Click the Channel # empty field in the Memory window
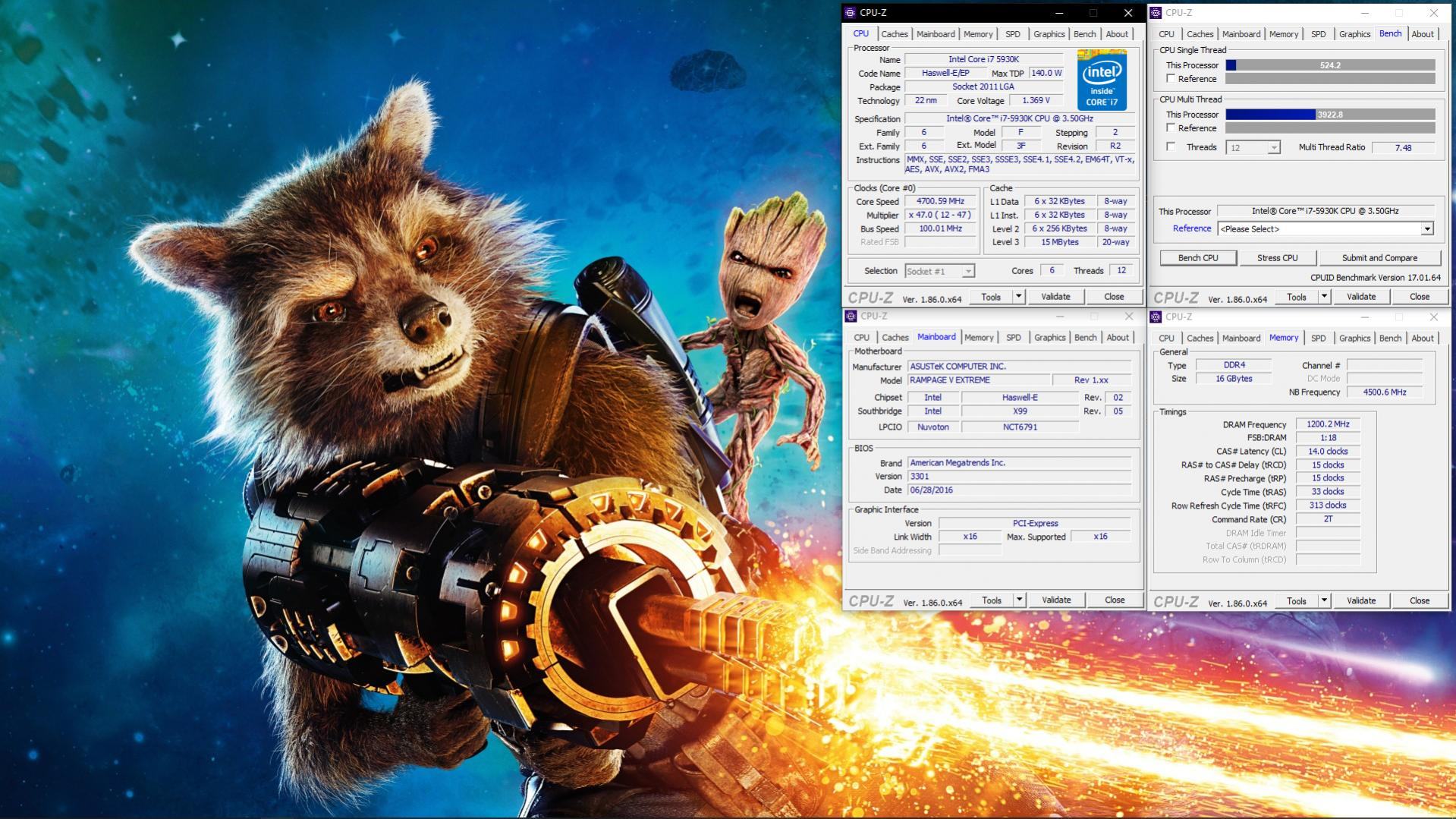1456x819 pixels. point(1384,366)
